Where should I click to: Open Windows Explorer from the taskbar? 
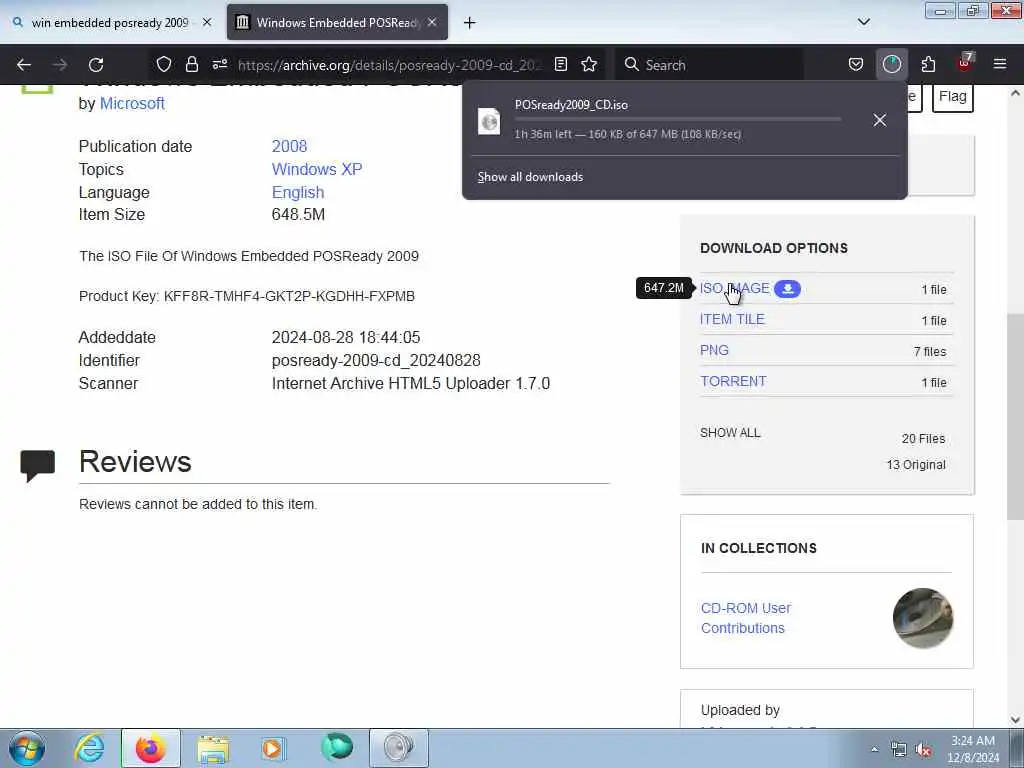(212, 750)
